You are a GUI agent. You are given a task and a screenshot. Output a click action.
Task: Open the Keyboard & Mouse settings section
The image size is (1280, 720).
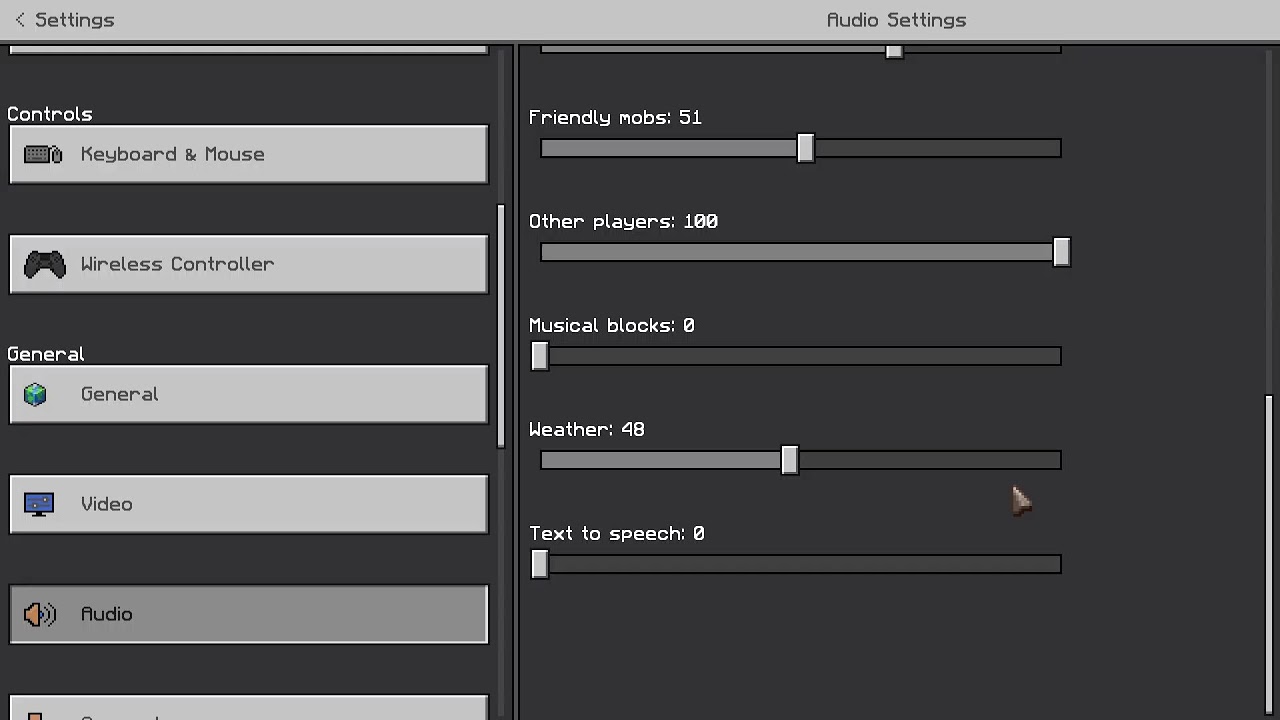(x=249, y=154)
